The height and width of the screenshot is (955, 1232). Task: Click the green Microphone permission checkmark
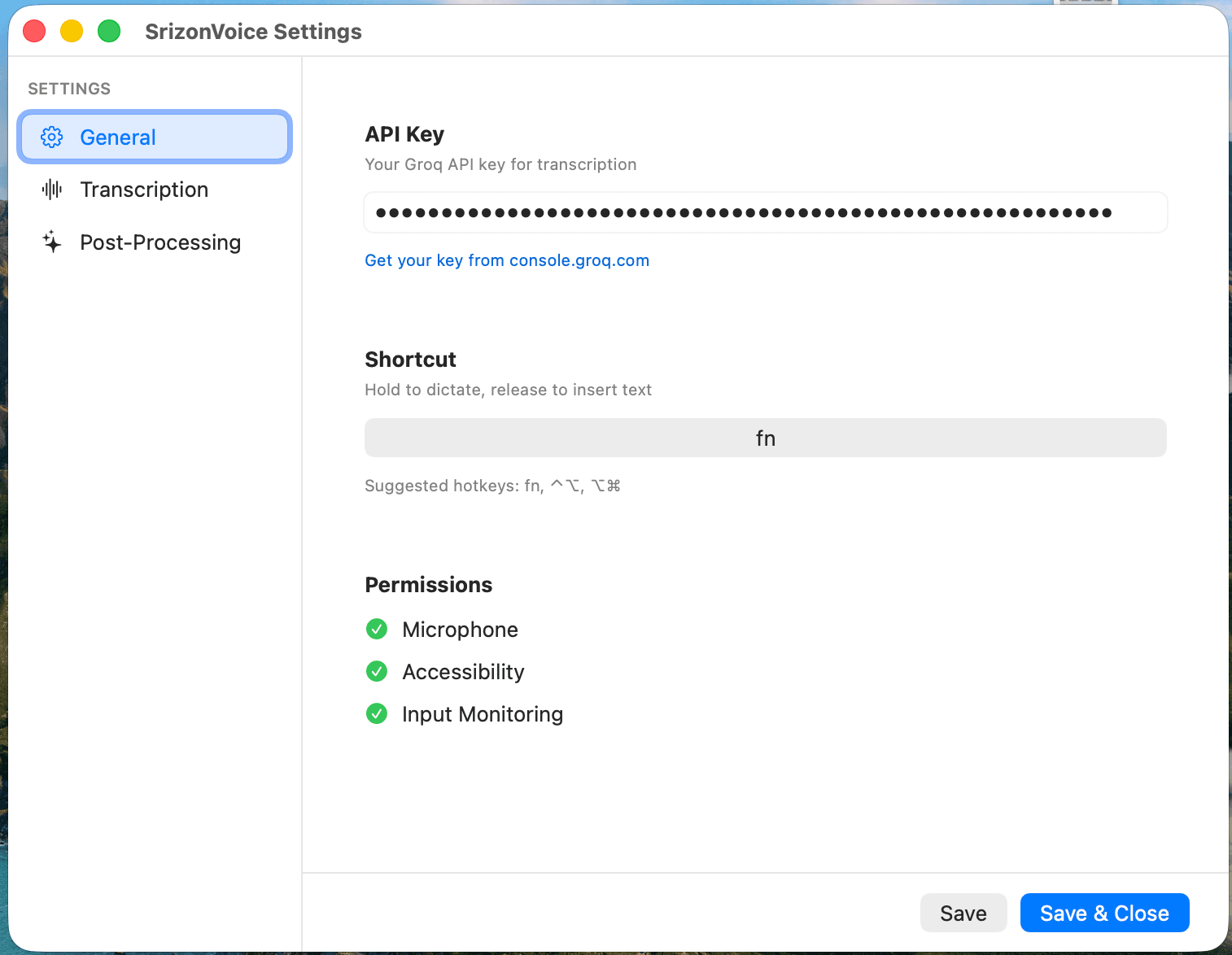377,629
